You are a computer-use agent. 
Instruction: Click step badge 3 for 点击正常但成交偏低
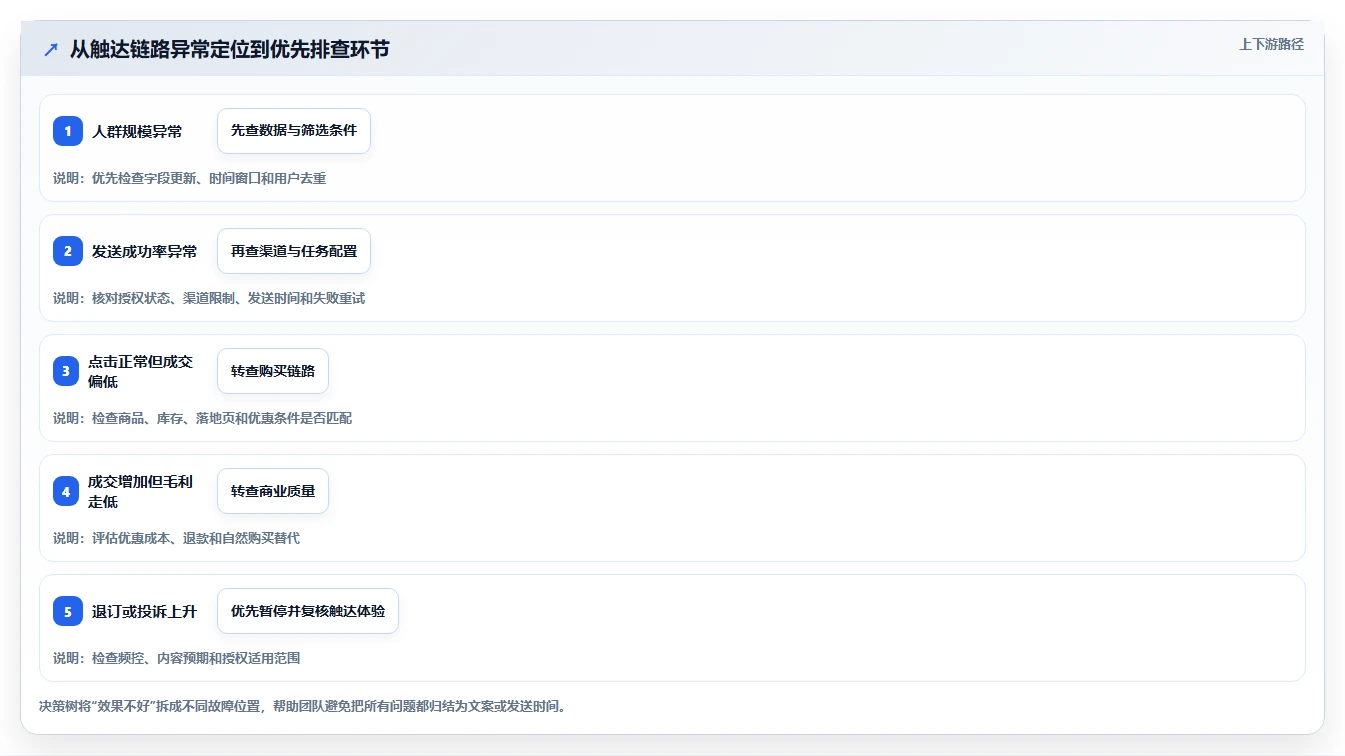pos(68,371)
